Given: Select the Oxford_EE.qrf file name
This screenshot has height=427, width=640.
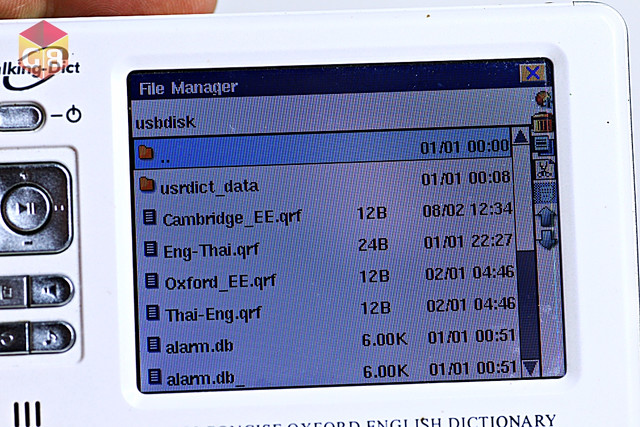Looking at the screenshot, I should click(220, 282).
